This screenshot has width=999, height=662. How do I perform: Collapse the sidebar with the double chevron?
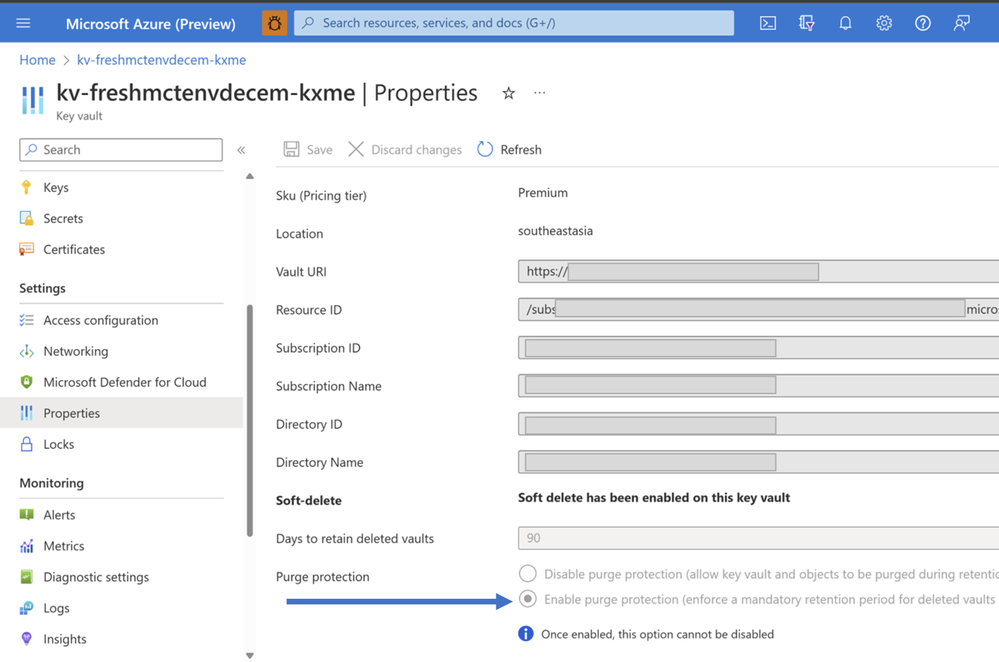click(241, 150)
